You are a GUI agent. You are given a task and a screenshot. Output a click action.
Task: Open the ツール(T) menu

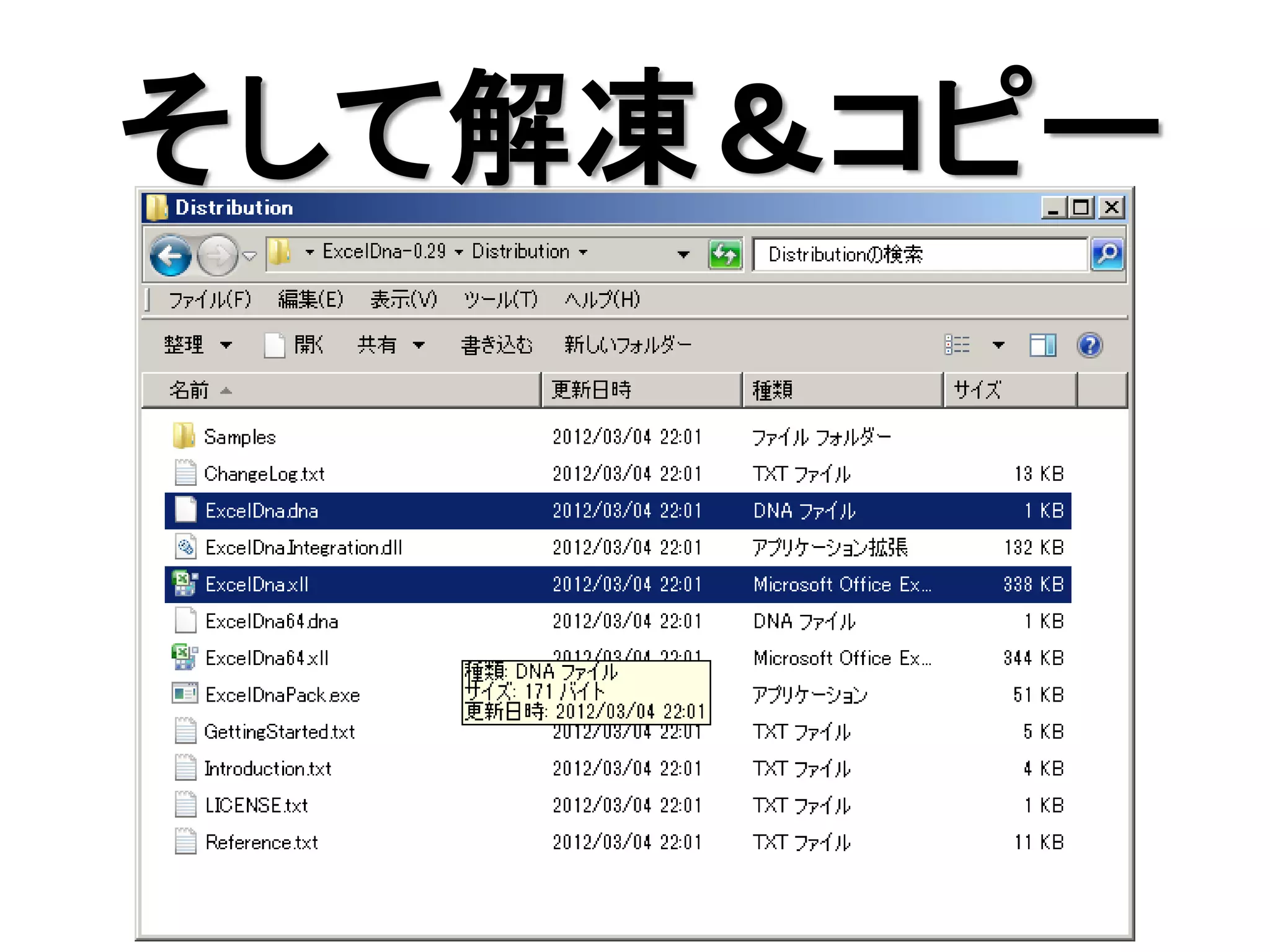point(500,300)
